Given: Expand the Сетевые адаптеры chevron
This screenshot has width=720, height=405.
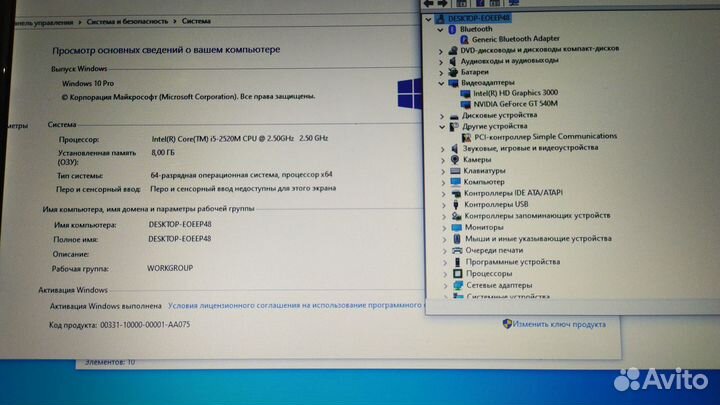Looking at the screenshot, I should click(445, 286).
